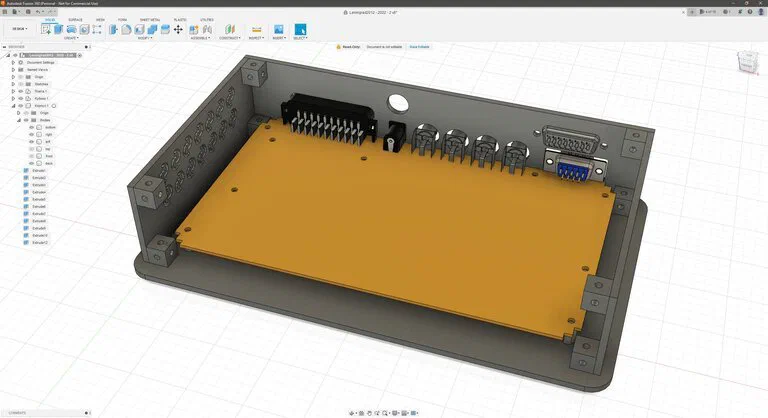Toggle visibility of the back body
Screen dimensions: 768x418
pyautogui.click(x=31, y=163)
